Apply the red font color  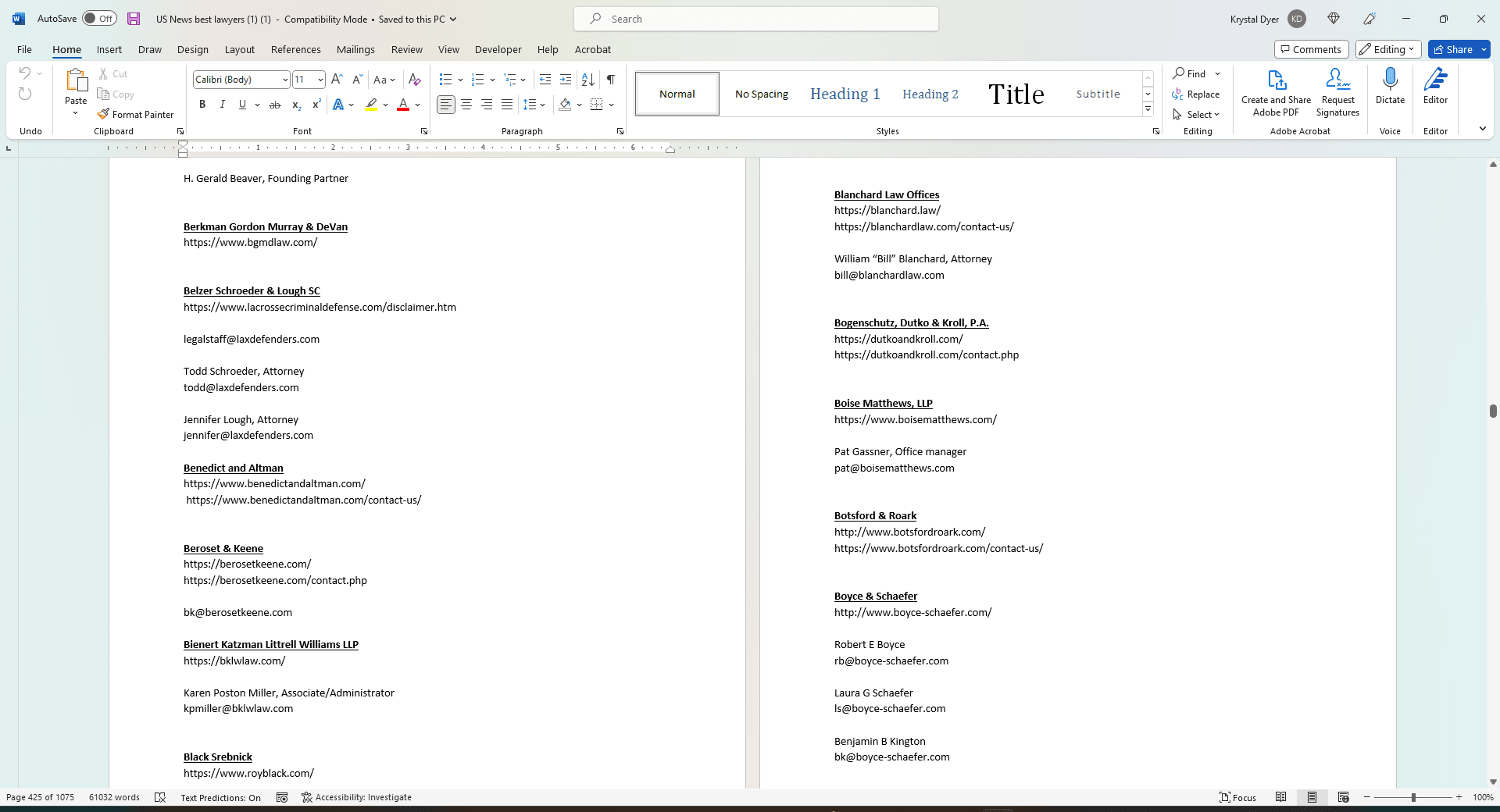point(403,105)
